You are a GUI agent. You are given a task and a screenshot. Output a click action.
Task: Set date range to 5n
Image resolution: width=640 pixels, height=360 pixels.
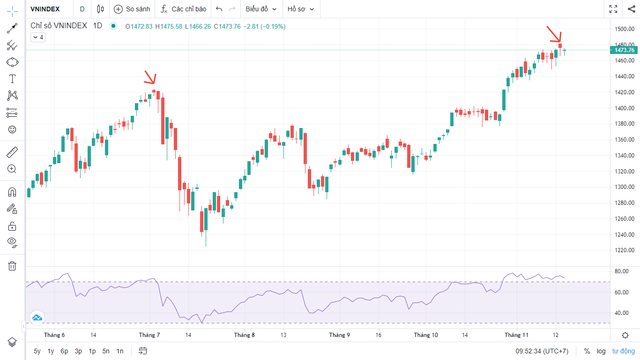106,351
